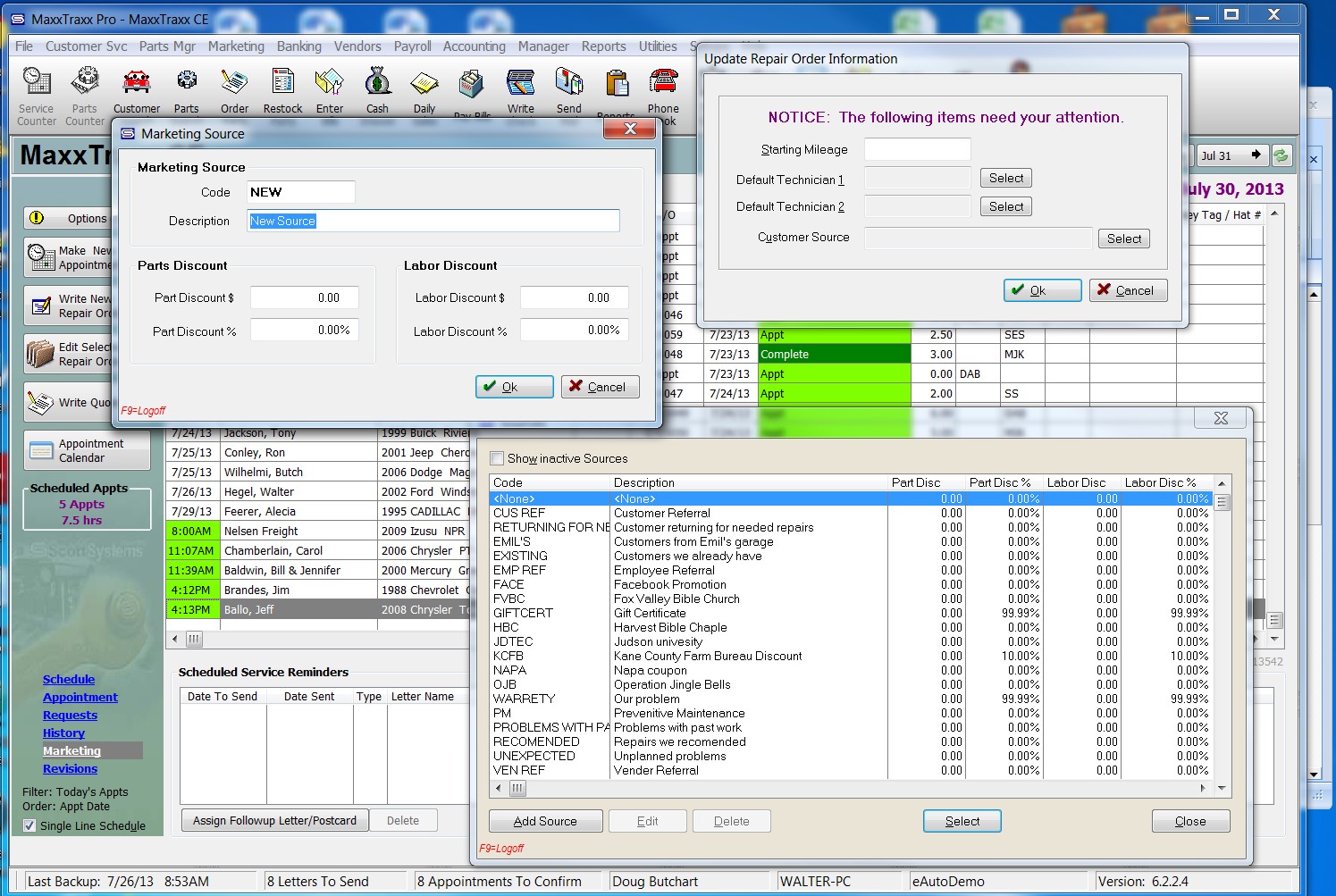Viewport: 1336px width, 896px height.
Task: Open the History link in sidebar
Action: [63, 733]
